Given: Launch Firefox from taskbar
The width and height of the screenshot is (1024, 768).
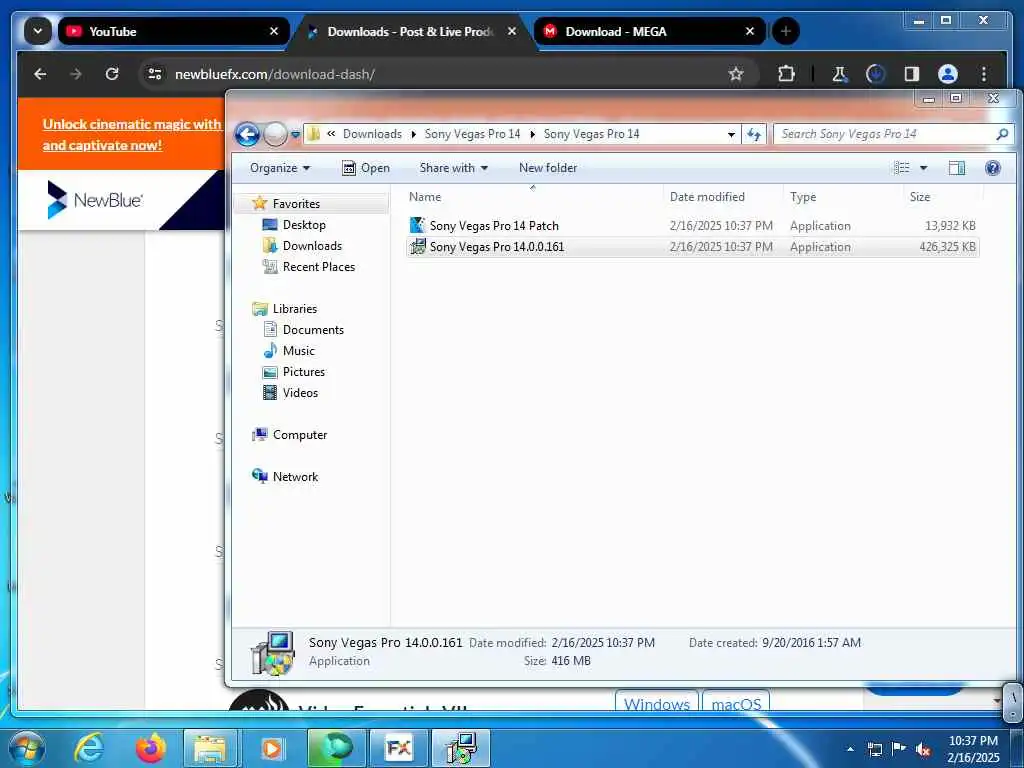Looking at the screenshot, I should [150, 748].
